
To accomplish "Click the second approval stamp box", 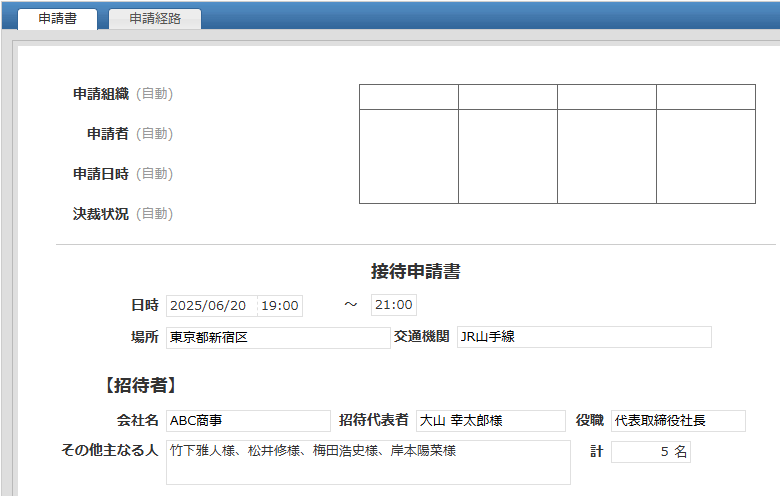I will click(508, 156).
